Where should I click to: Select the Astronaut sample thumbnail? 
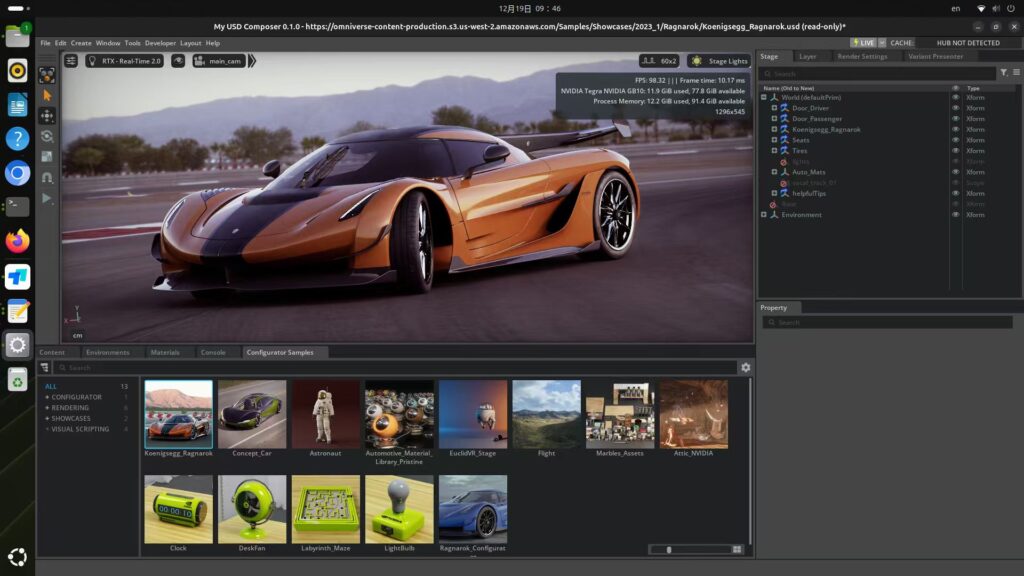pyautogui.click(x=325, y=414)
